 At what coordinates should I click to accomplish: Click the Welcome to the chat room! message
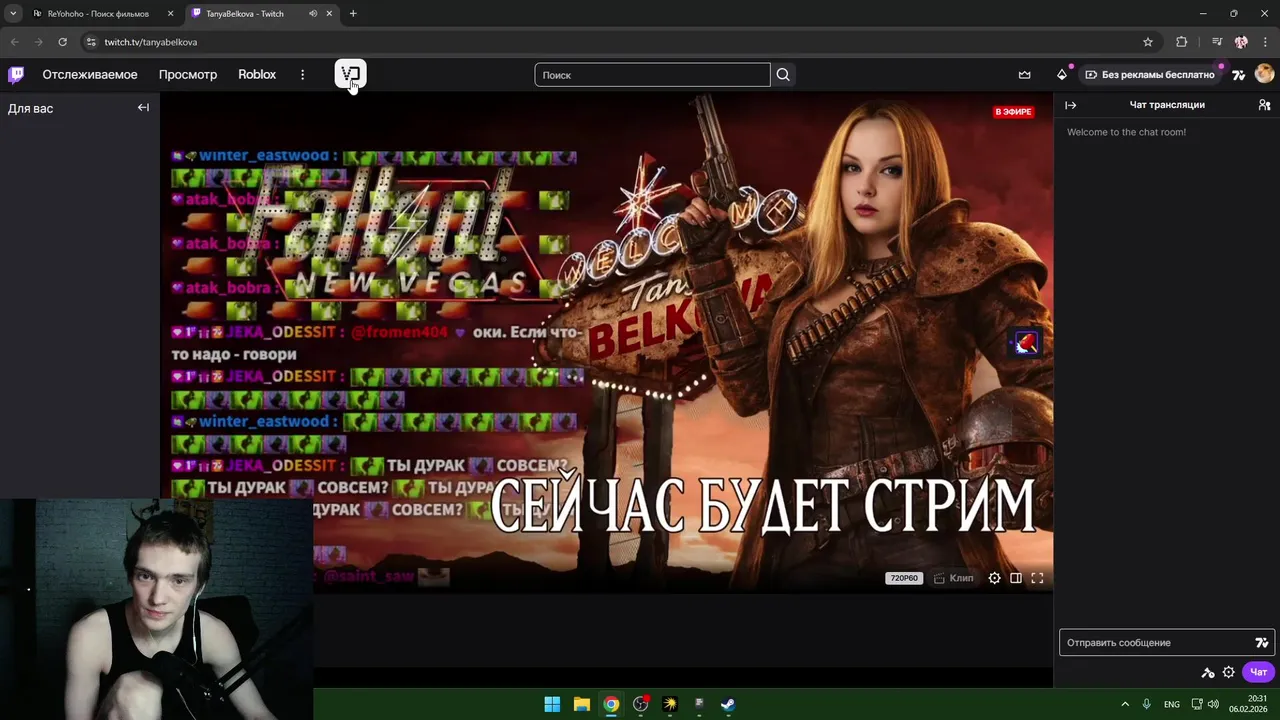pyautogui.click(x=1126, y=132)
